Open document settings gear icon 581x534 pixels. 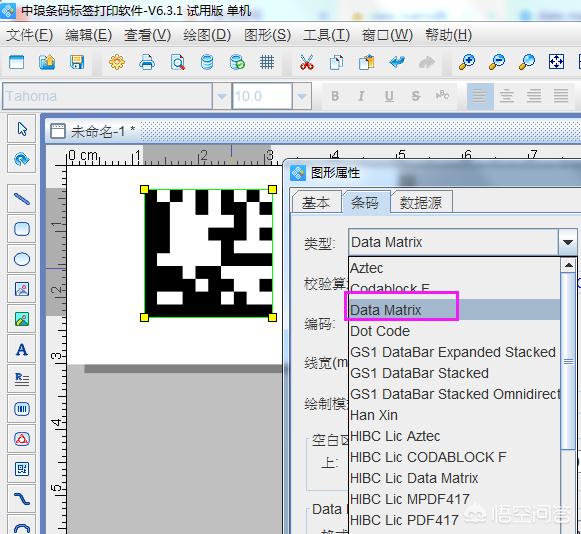(117, 62)
